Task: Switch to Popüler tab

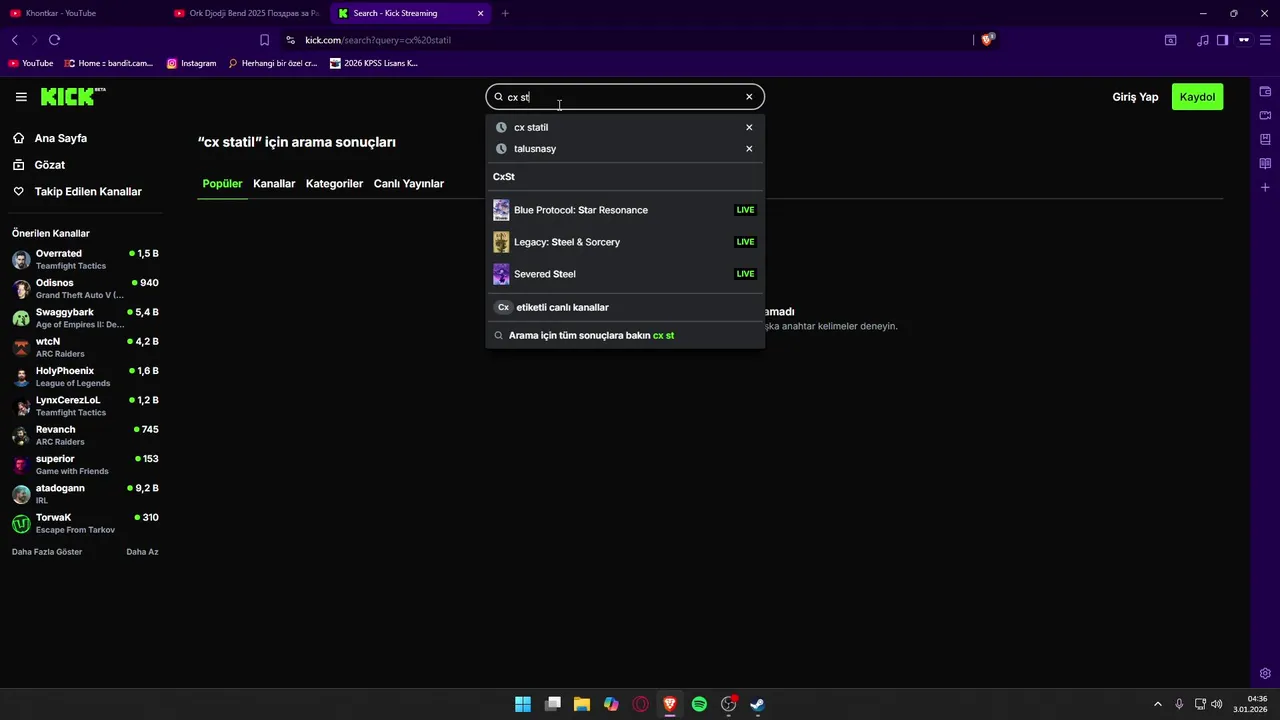Action: (x=222, y=184)
